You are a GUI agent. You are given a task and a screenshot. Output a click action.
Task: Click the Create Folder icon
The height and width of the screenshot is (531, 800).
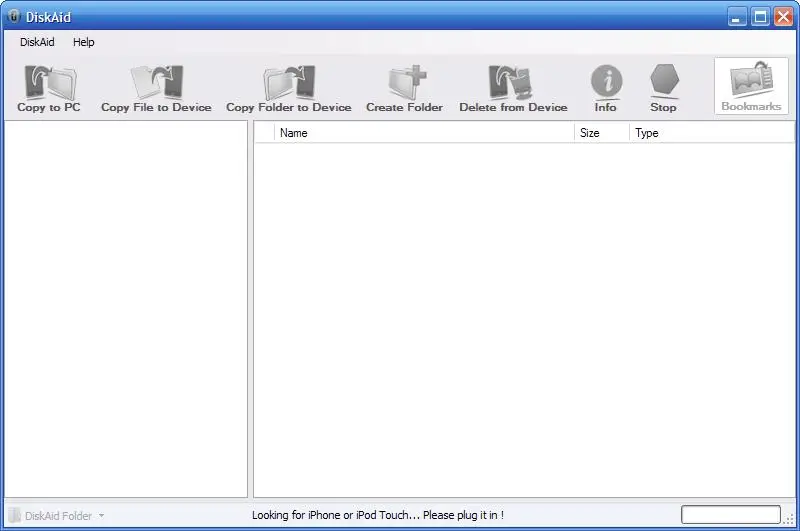[406, 82]
